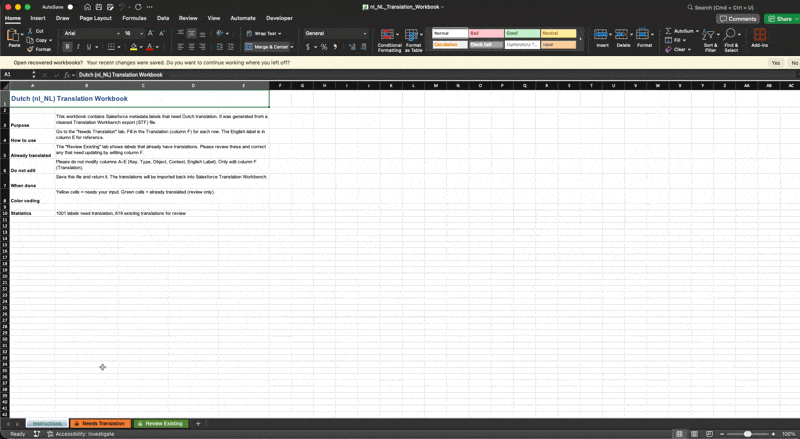Click the green Share button
This screenshot has width=800, height=439.
(x=782, y=19)
